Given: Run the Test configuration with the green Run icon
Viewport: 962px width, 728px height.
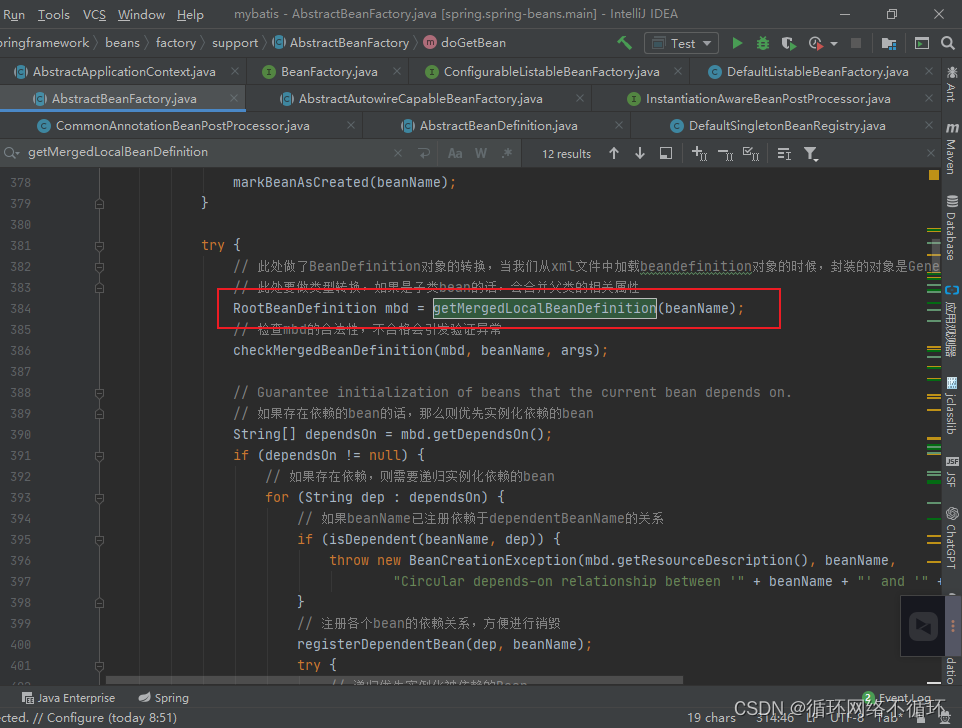Looking at the screenshot, I should coord(738,44).
